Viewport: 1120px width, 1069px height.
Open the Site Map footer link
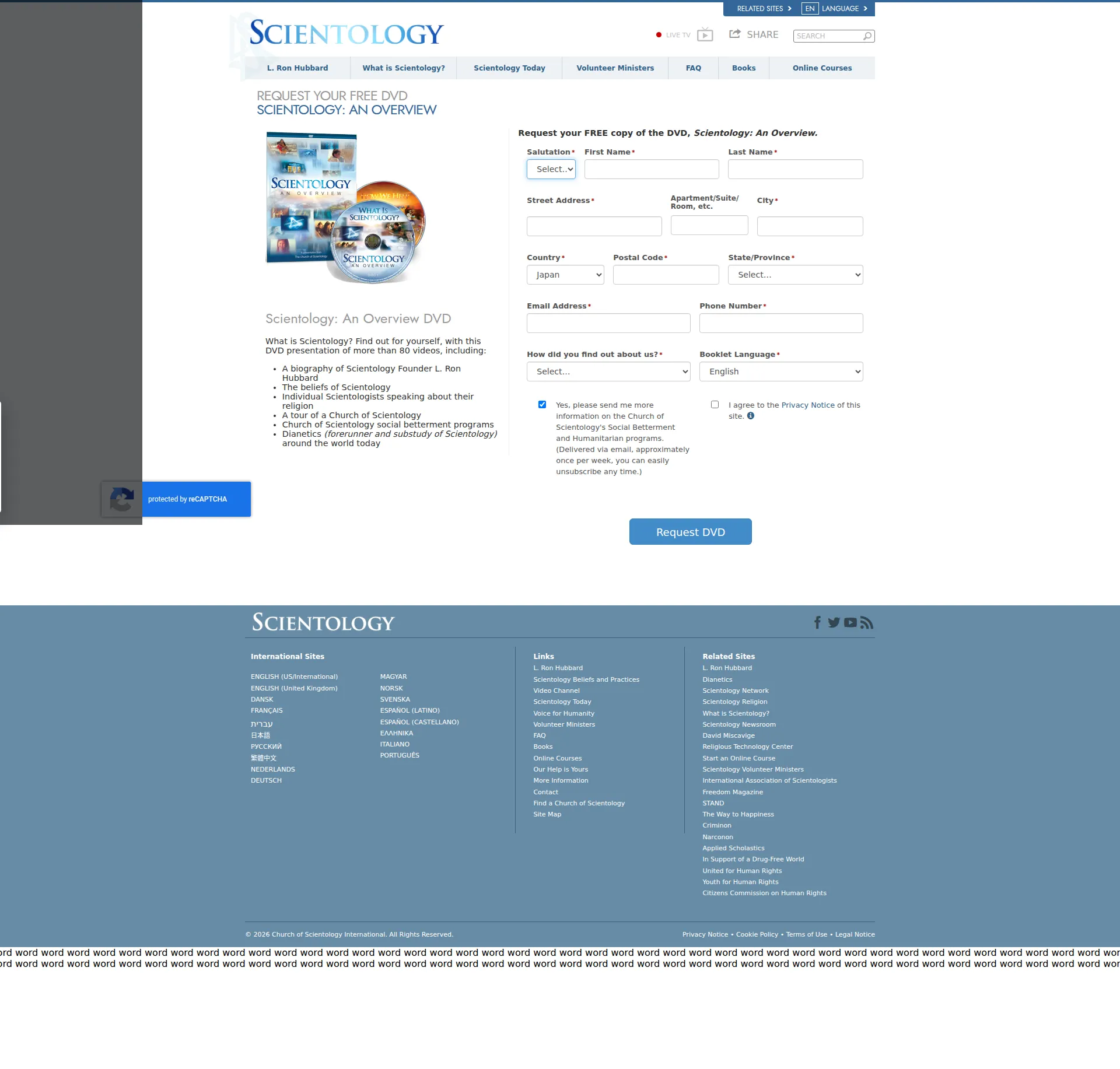pyautogui.click(x=547, y=814)
